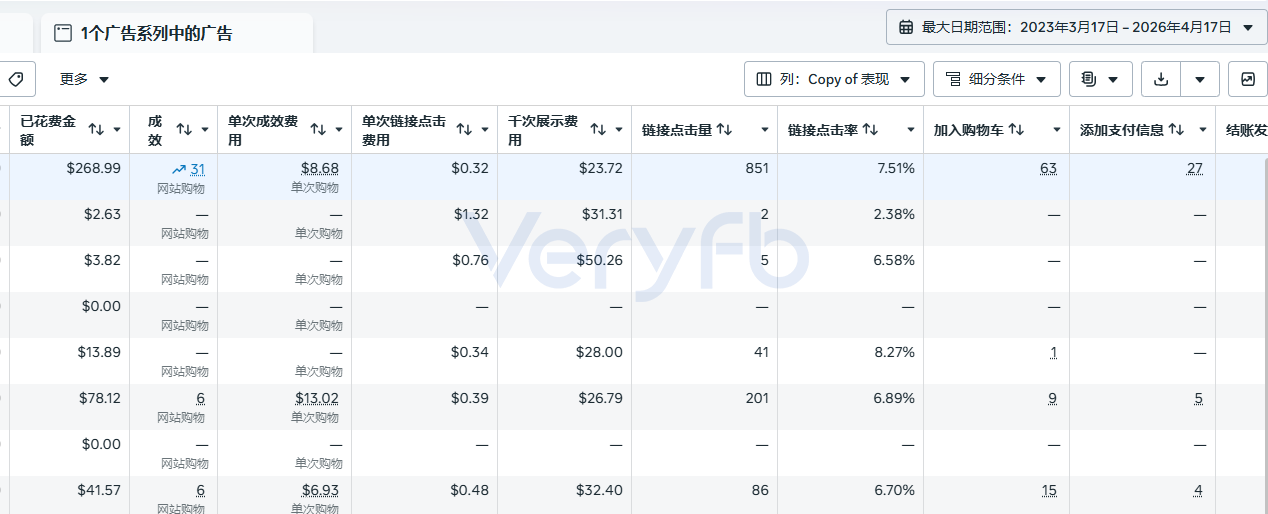Click the $78.12 amount spent cell
This screenshot has width=1268, height=514.
pos(100,398)
